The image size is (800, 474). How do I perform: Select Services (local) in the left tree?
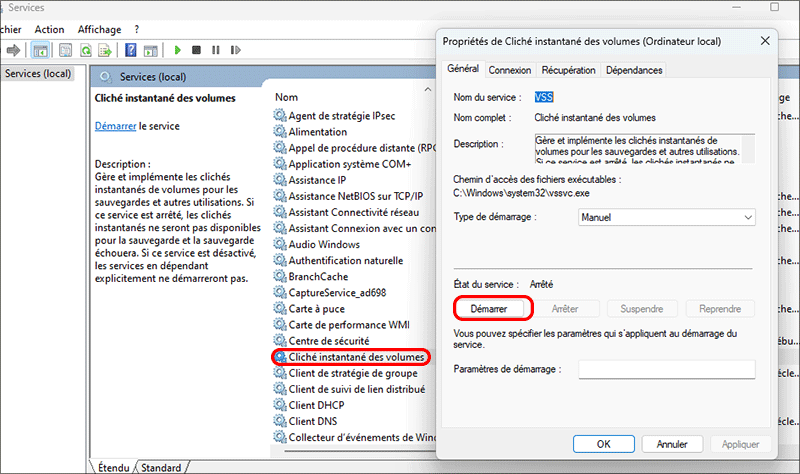coord(38,73)
